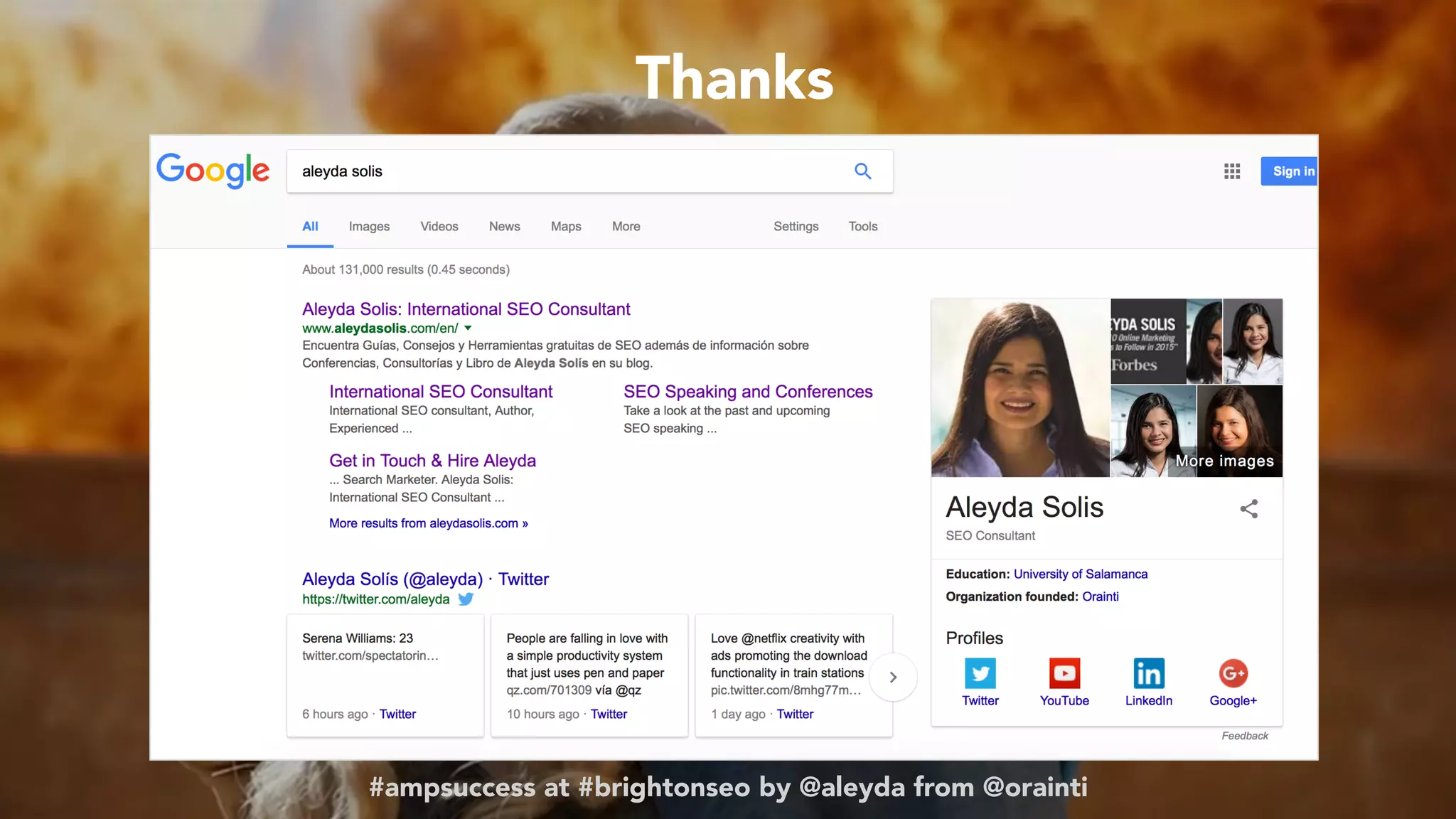The width and height of the screenshot is (1456, 819).
Task: Open SEO Speaking and Conferences sitelink
Action: click(x=748, y=392)
